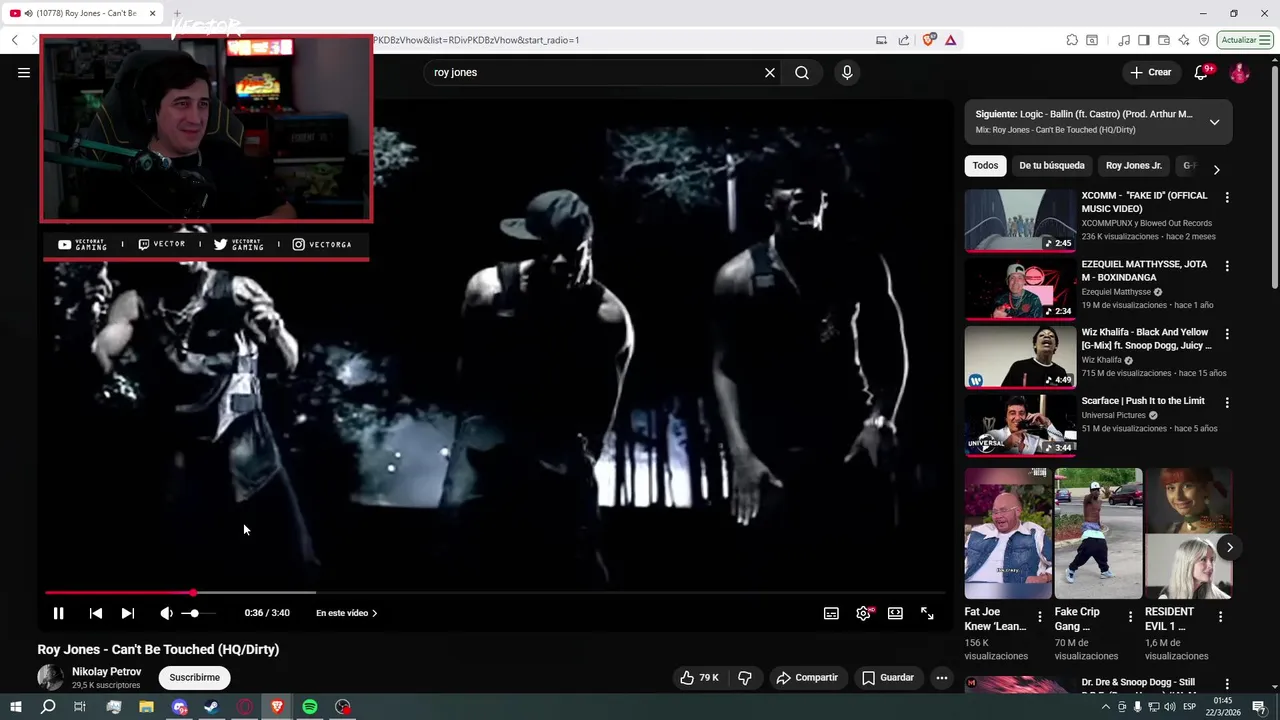Start voice search with the microphone
This screenshot has width=1280, height=720.
847,72
